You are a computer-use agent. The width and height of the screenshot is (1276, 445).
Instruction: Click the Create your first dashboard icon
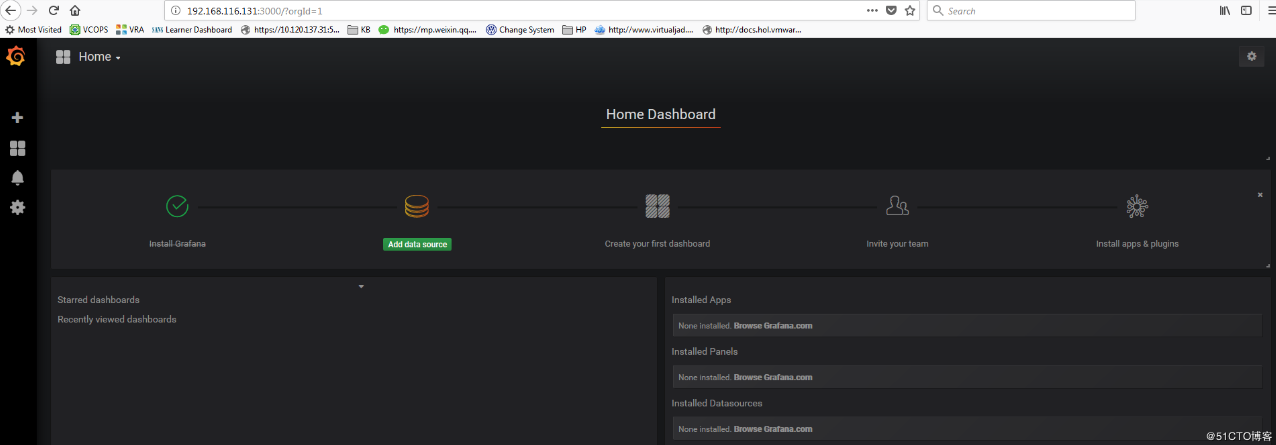pyautogui.click(x=657, y=207)
